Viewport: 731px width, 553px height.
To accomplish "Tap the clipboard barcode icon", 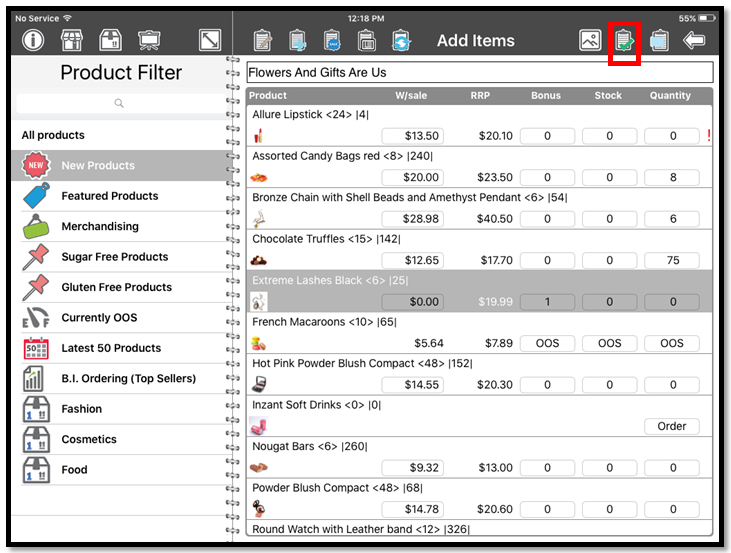I will 366,41.
